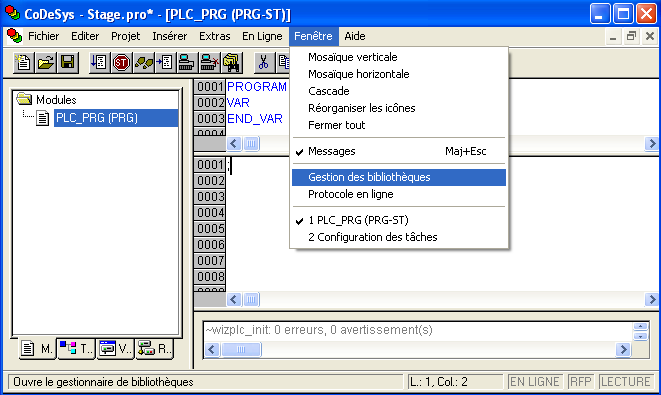Screen dimensions: 661x395
Task: Activate window 1 PLC_PRG (PRG-ST)
Action: [399, 220]
